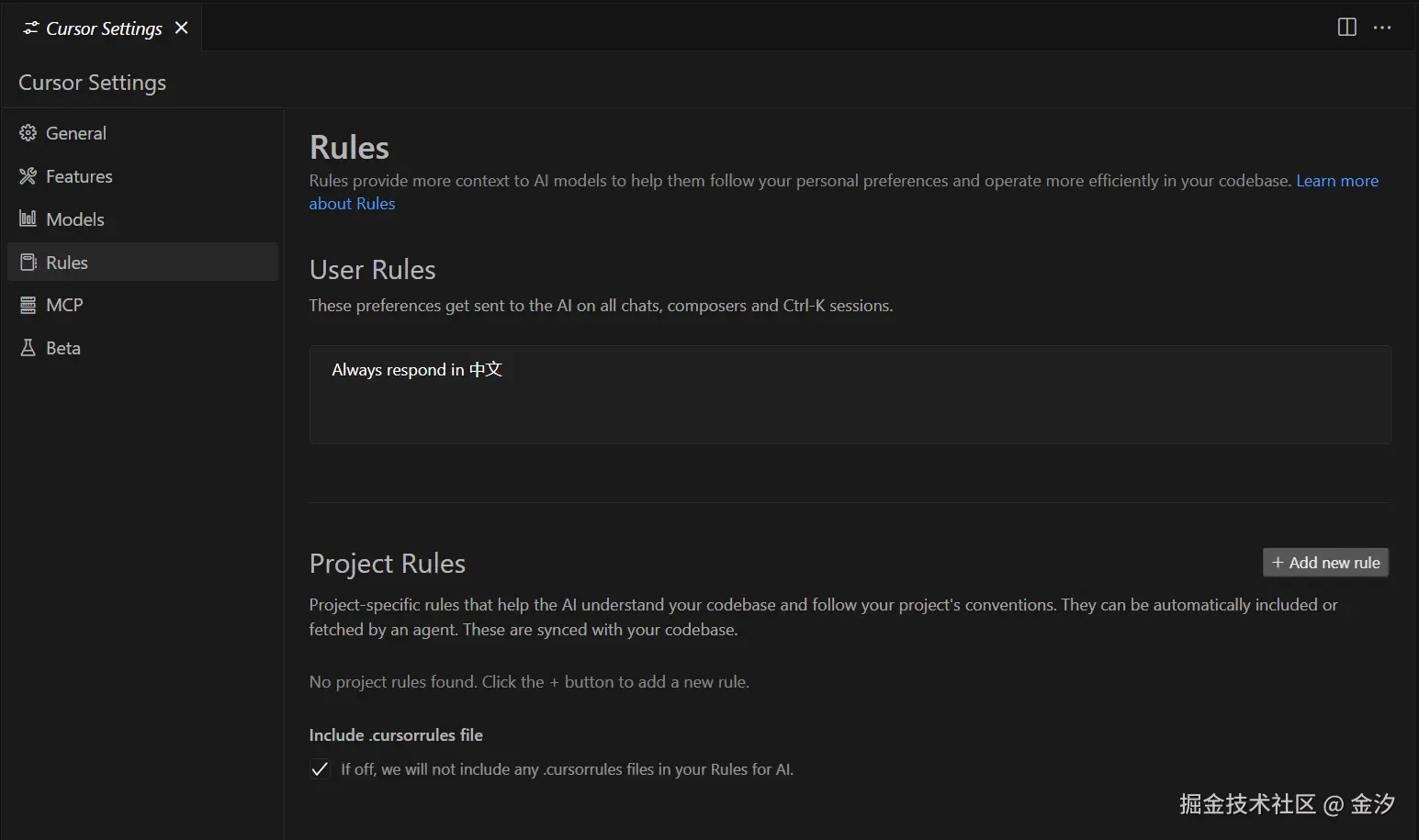The width and height of the screenshot is (1419, 840).
Task: Open the Learn more about Rules link
Action: click(x=1336, y=181)
